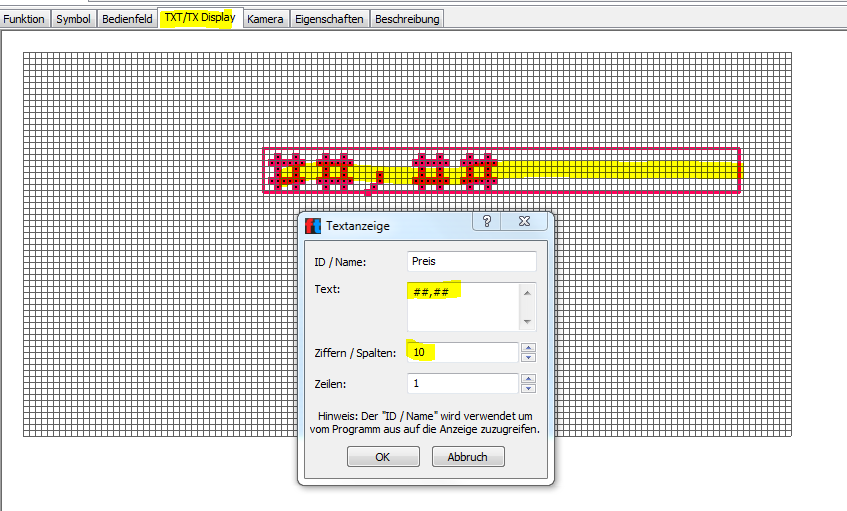Select the Bedienfeld tab
The height and width of the screenshot is (511, 847).
coord(128,19)
